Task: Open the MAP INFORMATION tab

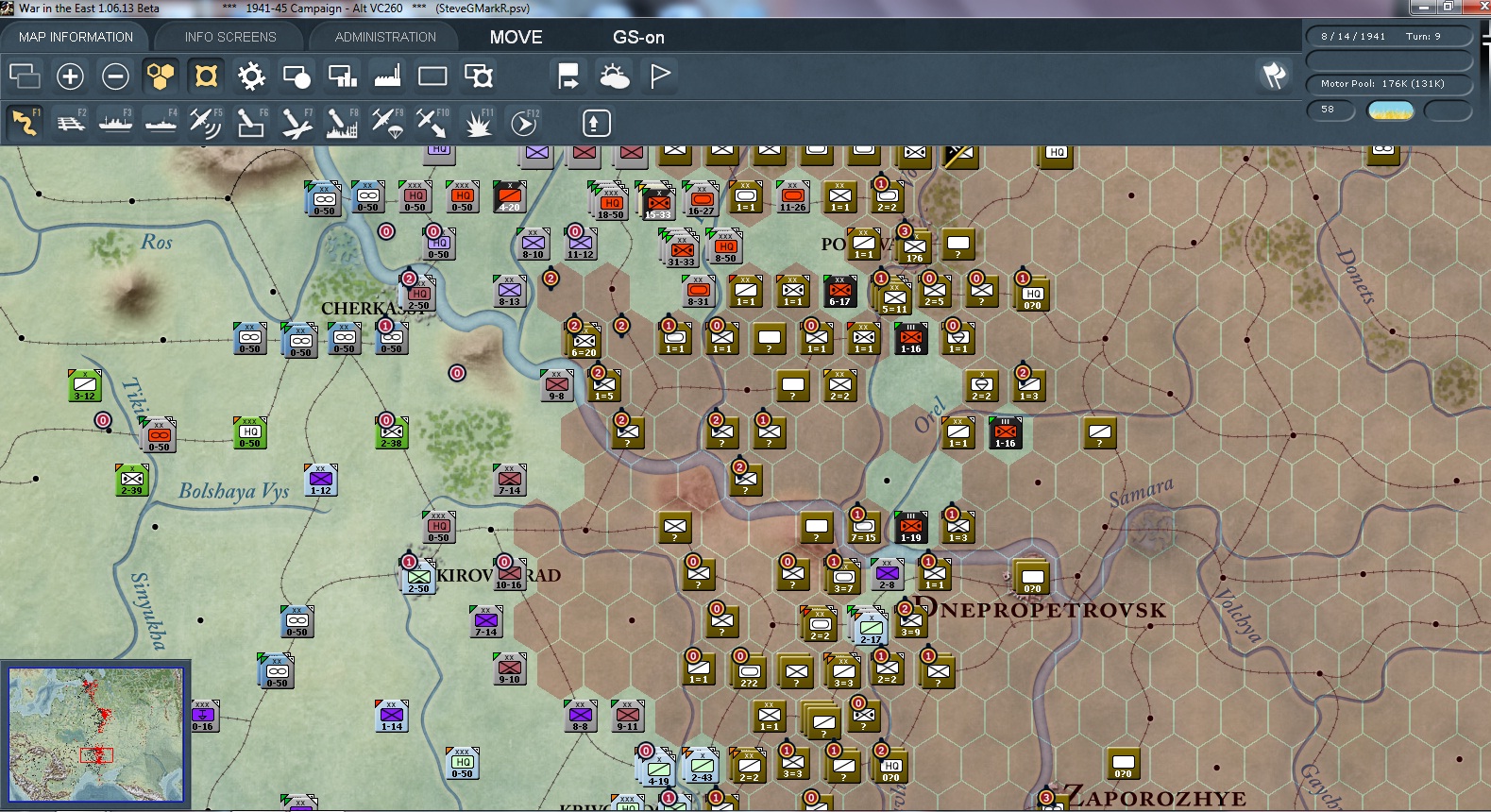Action: (x=76, y=37)
